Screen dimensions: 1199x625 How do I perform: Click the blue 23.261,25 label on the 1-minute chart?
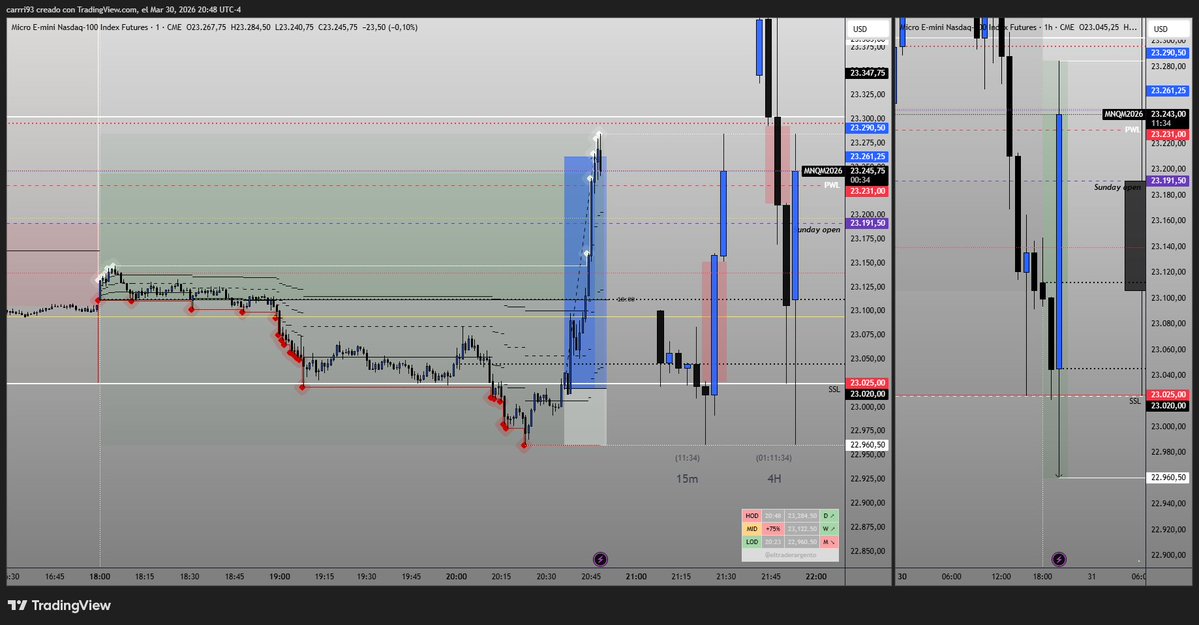[867, 156]
